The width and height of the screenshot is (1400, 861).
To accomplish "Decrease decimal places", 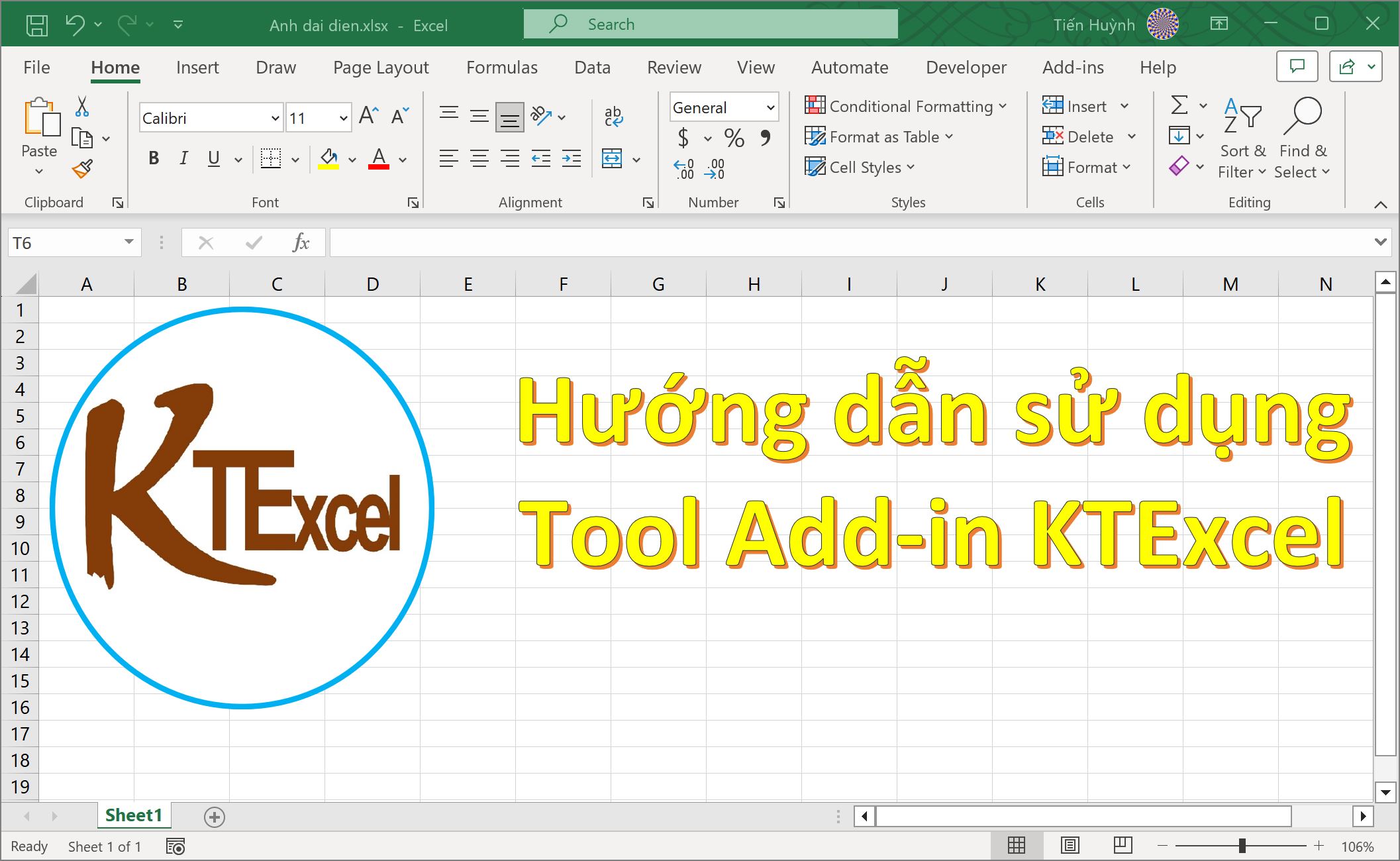I will (x=715, y=169).
